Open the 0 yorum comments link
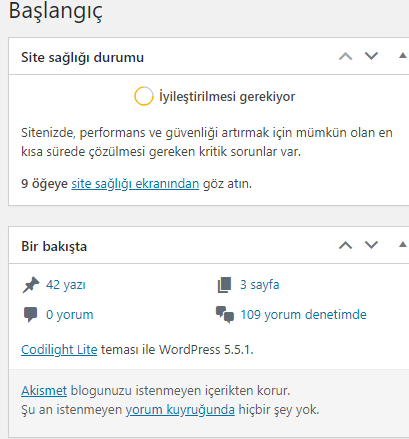 tap(70, 315)
